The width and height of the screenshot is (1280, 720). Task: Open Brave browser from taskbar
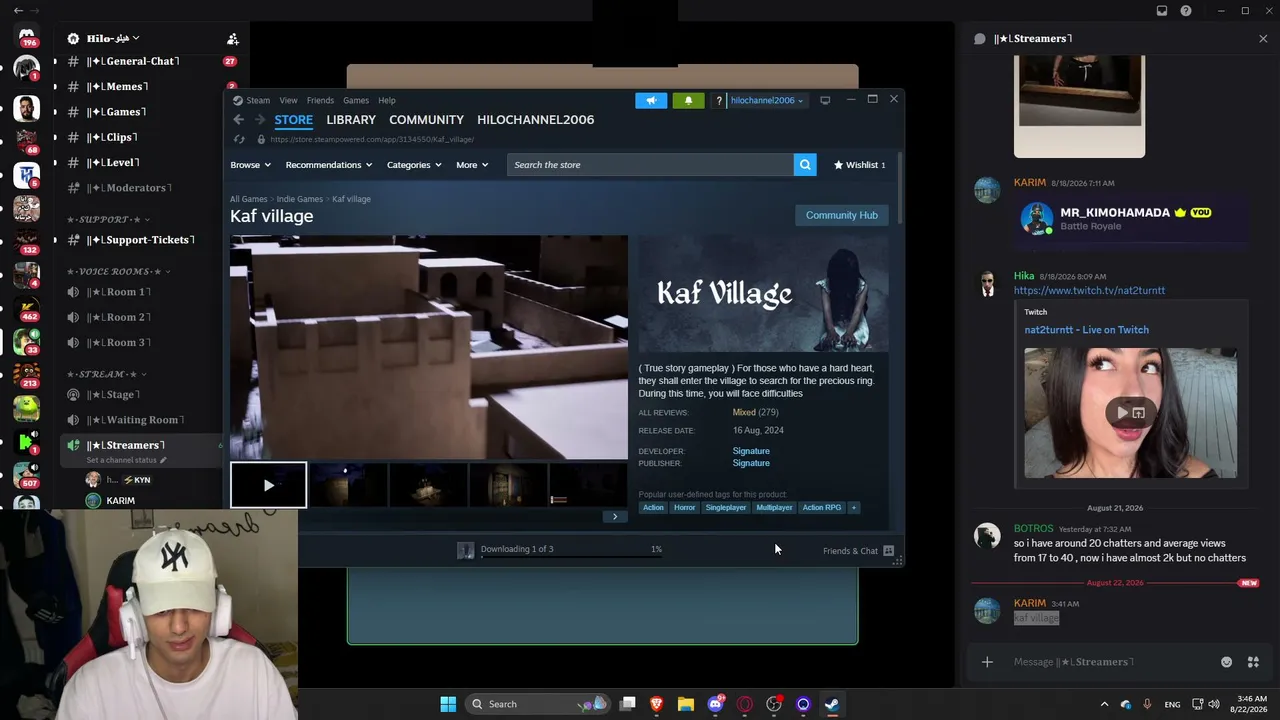coord(657,704)
